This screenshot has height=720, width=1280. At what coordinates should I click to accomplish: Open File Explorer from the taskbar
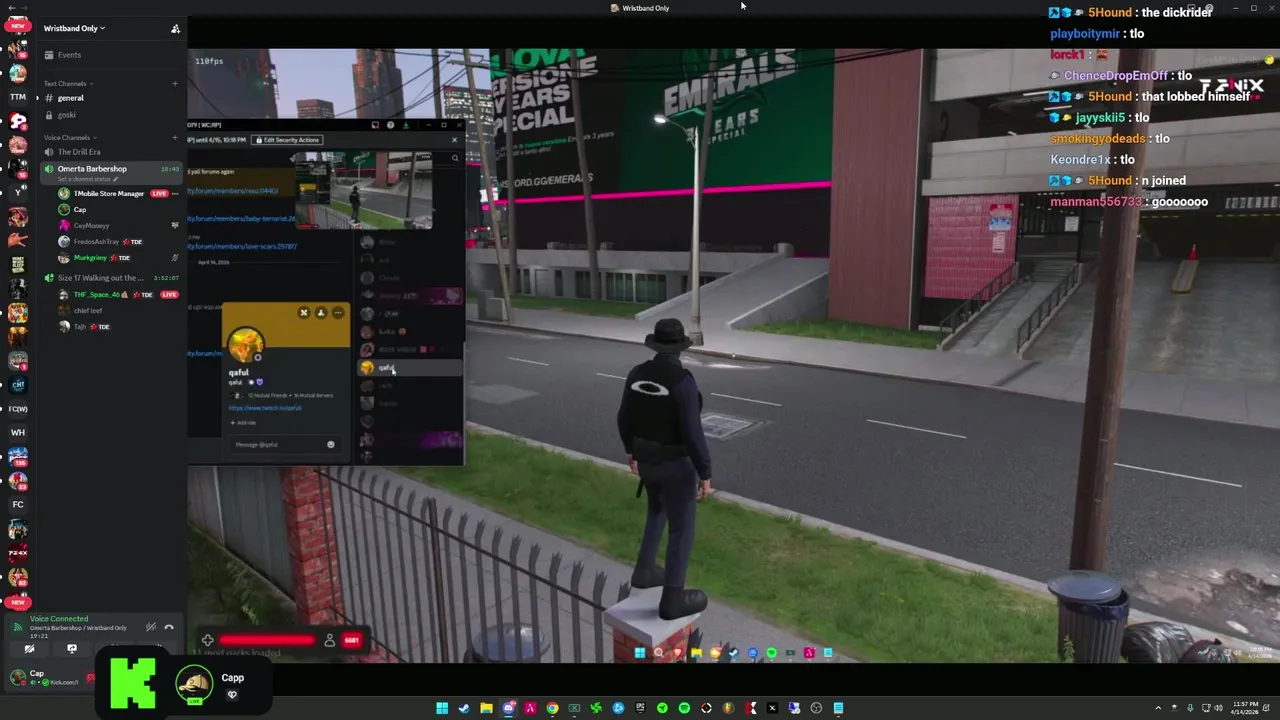pyautogui.click(x=486, y=708)
